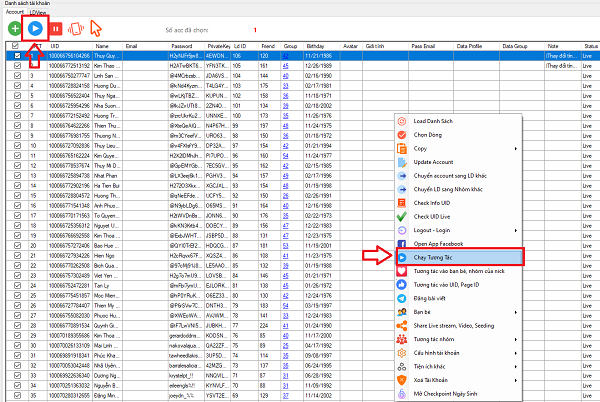Screen dimensions: 600x402
Task: Toggle checkbox for row 21 Hien Ngo
Action: (x=17, y=256)
